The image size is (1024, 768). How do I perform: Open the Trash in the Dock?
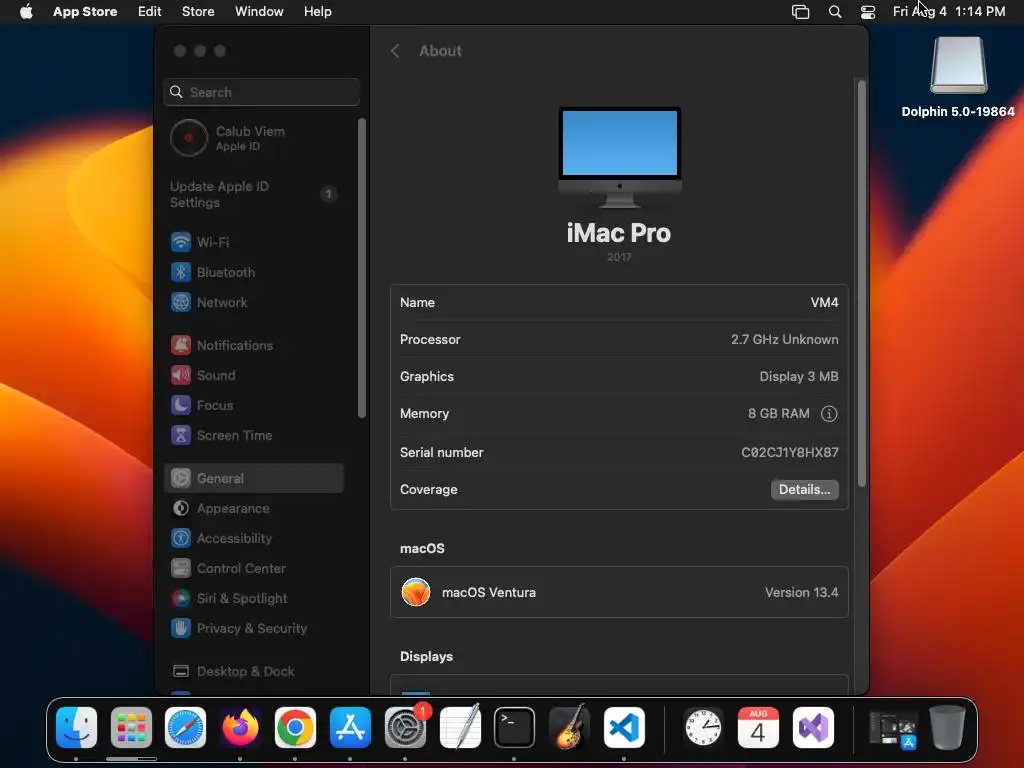(x=948, y=728)
